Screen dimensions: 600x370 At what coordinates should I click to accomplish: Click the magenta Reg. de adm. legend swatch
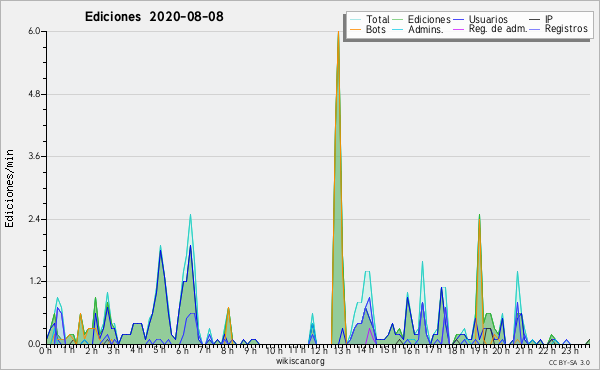(x=458, y=29)
